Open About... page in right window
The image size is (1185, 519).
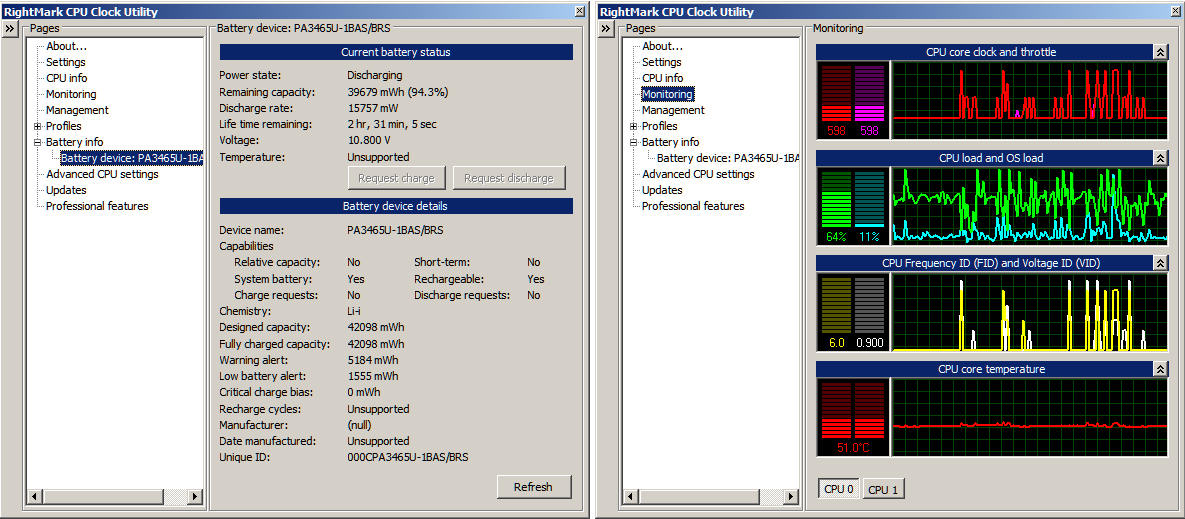[663, 46]
